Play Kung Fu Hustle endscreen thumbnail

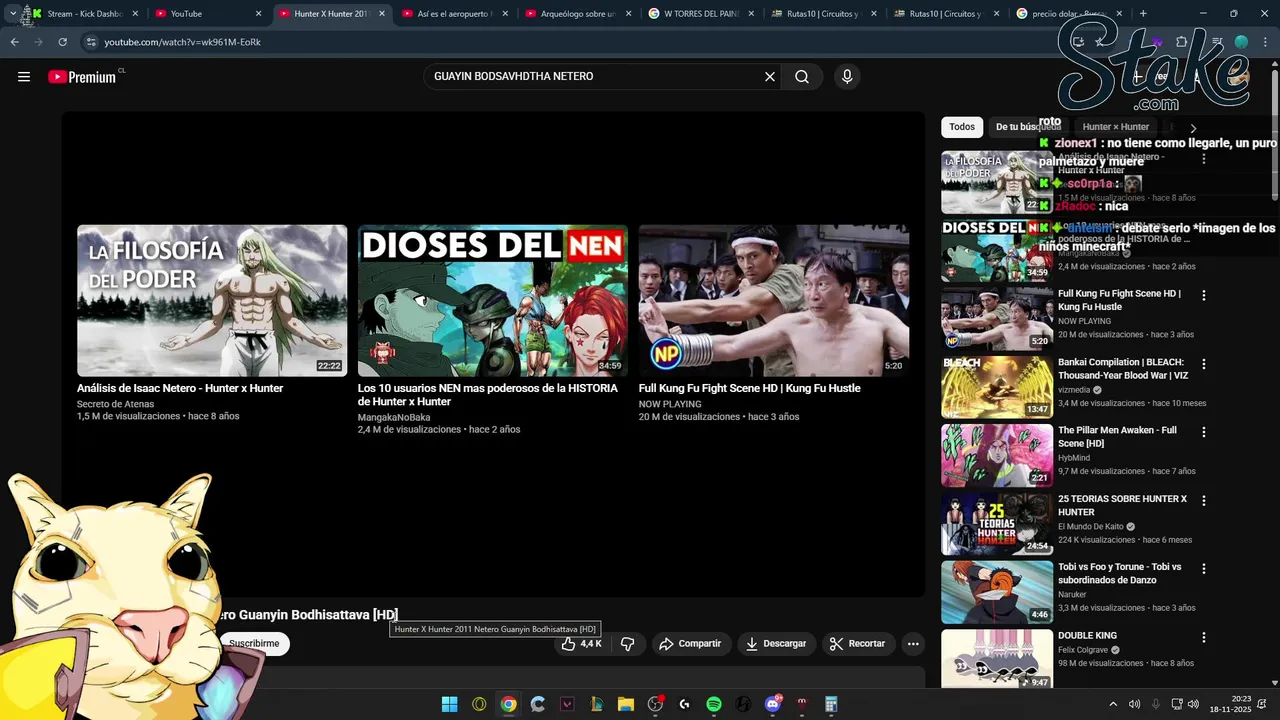[x=774, y=300]
